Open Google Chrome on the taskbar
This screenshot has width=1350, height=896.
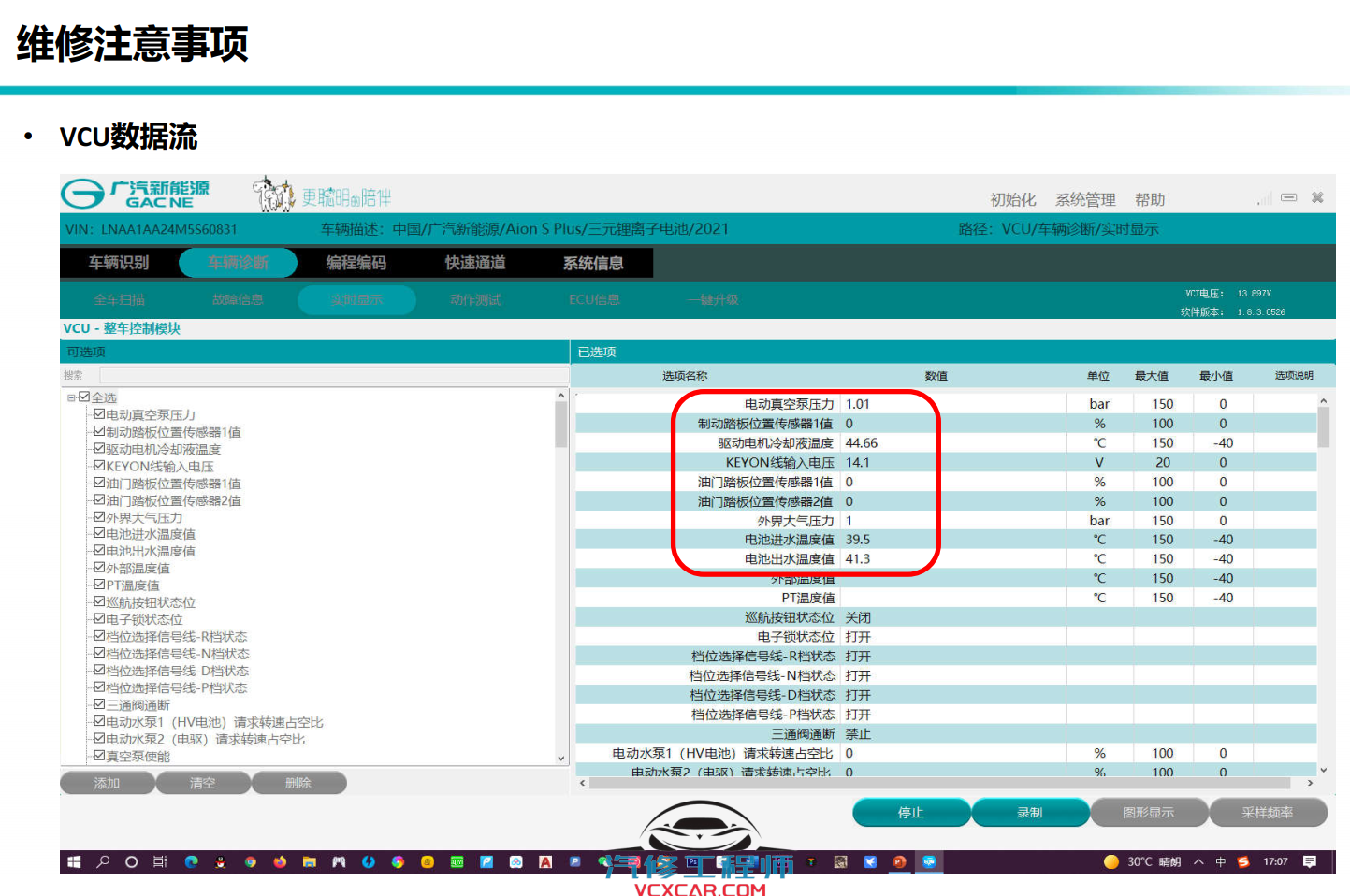pyautogui.click(x=249, y=861)
